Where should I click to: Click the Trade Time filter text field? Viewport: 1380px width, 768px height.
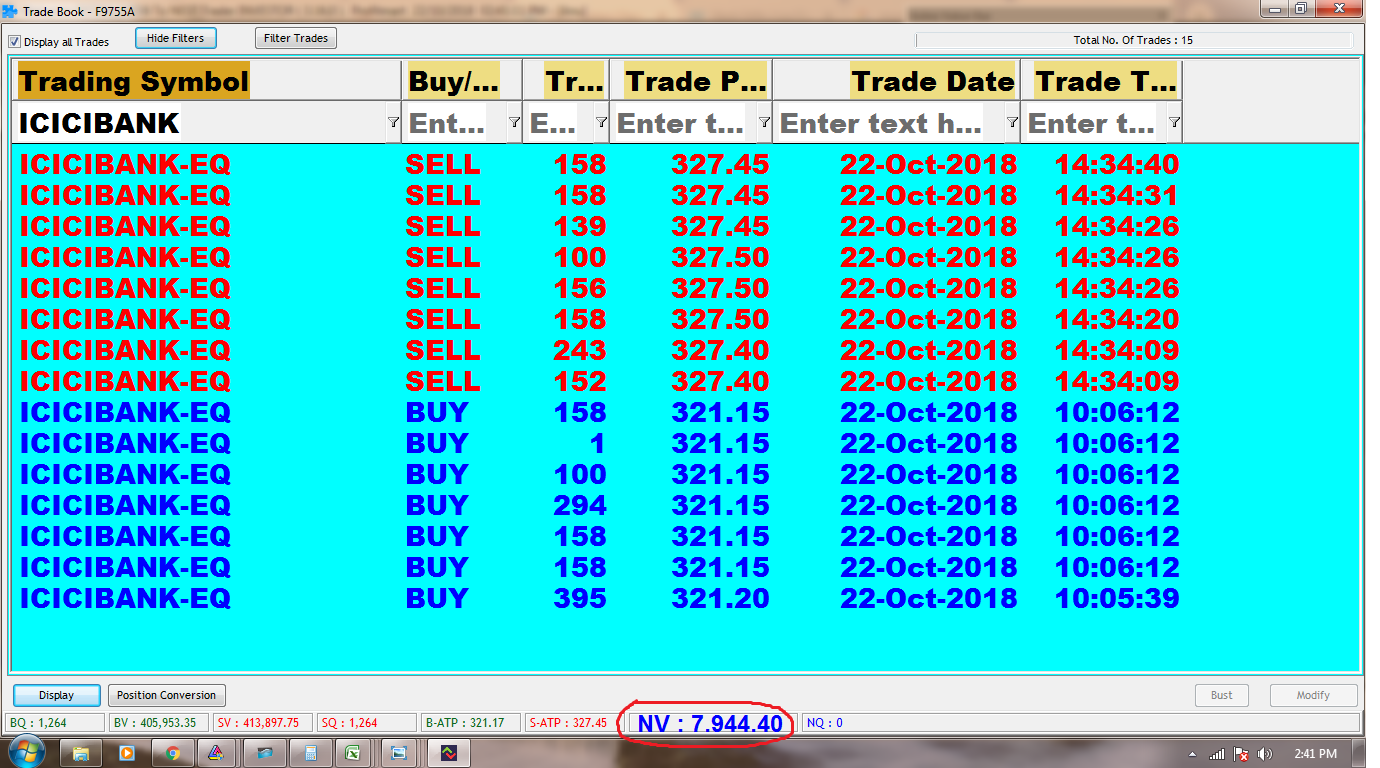[1094, 123]
